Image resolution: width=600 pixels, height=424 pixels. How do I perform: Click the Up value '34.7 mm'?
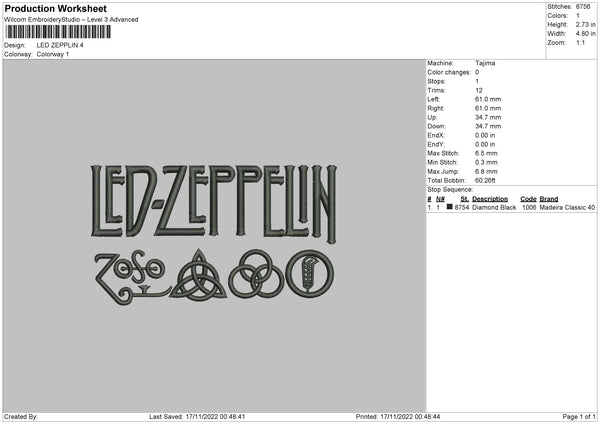click(488, 117)
